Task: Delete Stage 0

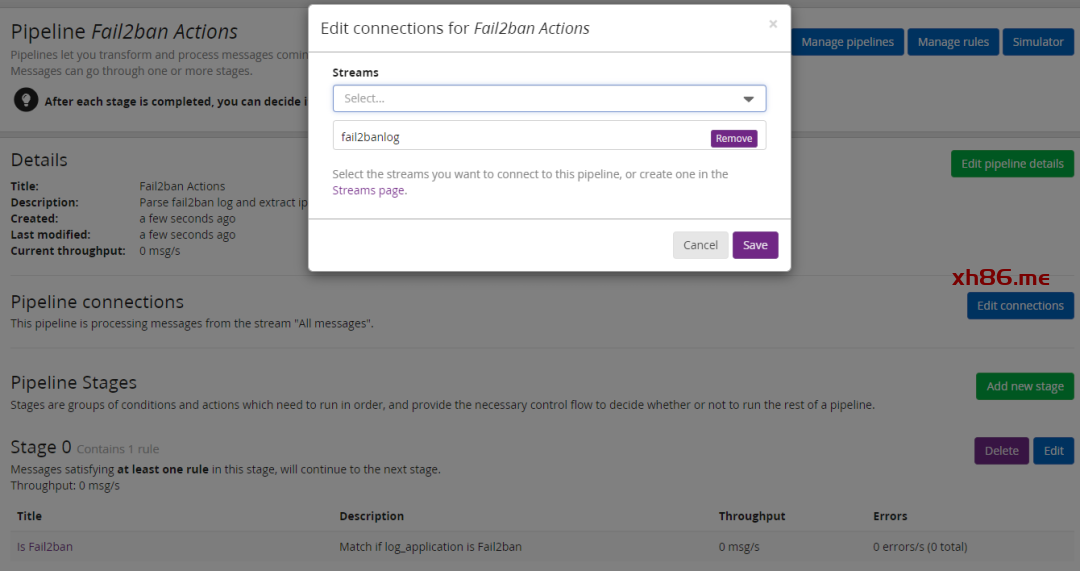Action: pyautogui.click(x=1001, y=451)
